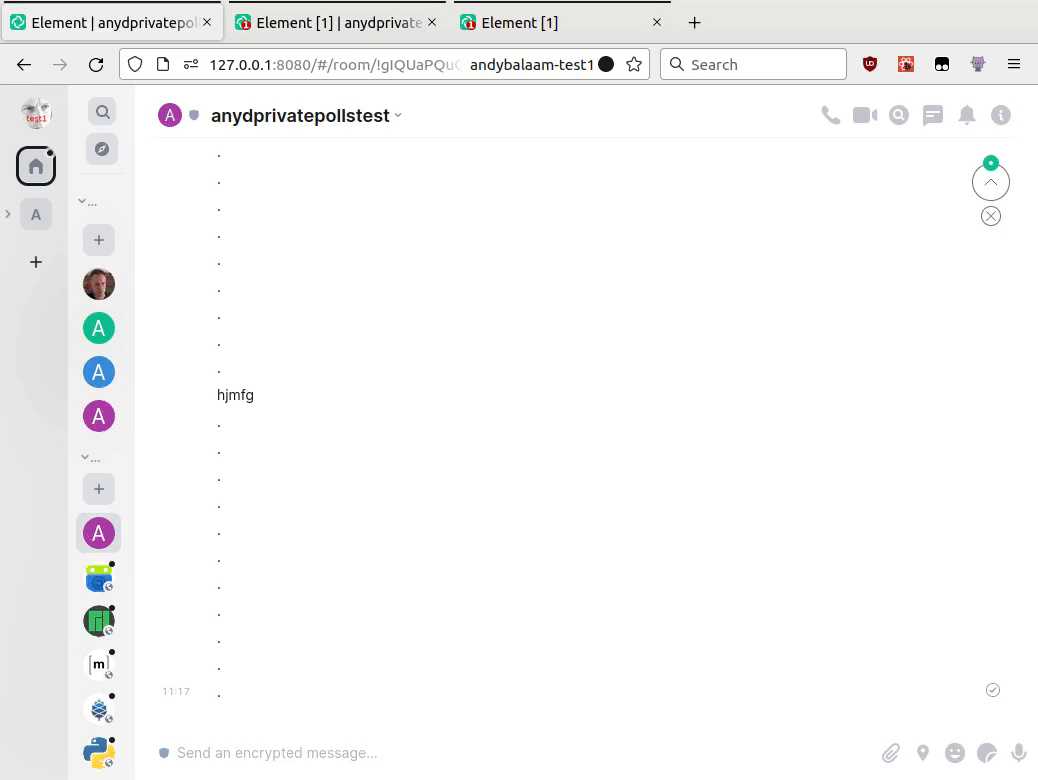
Task: Click the browser Search box
Action: (x=753, y=64)
